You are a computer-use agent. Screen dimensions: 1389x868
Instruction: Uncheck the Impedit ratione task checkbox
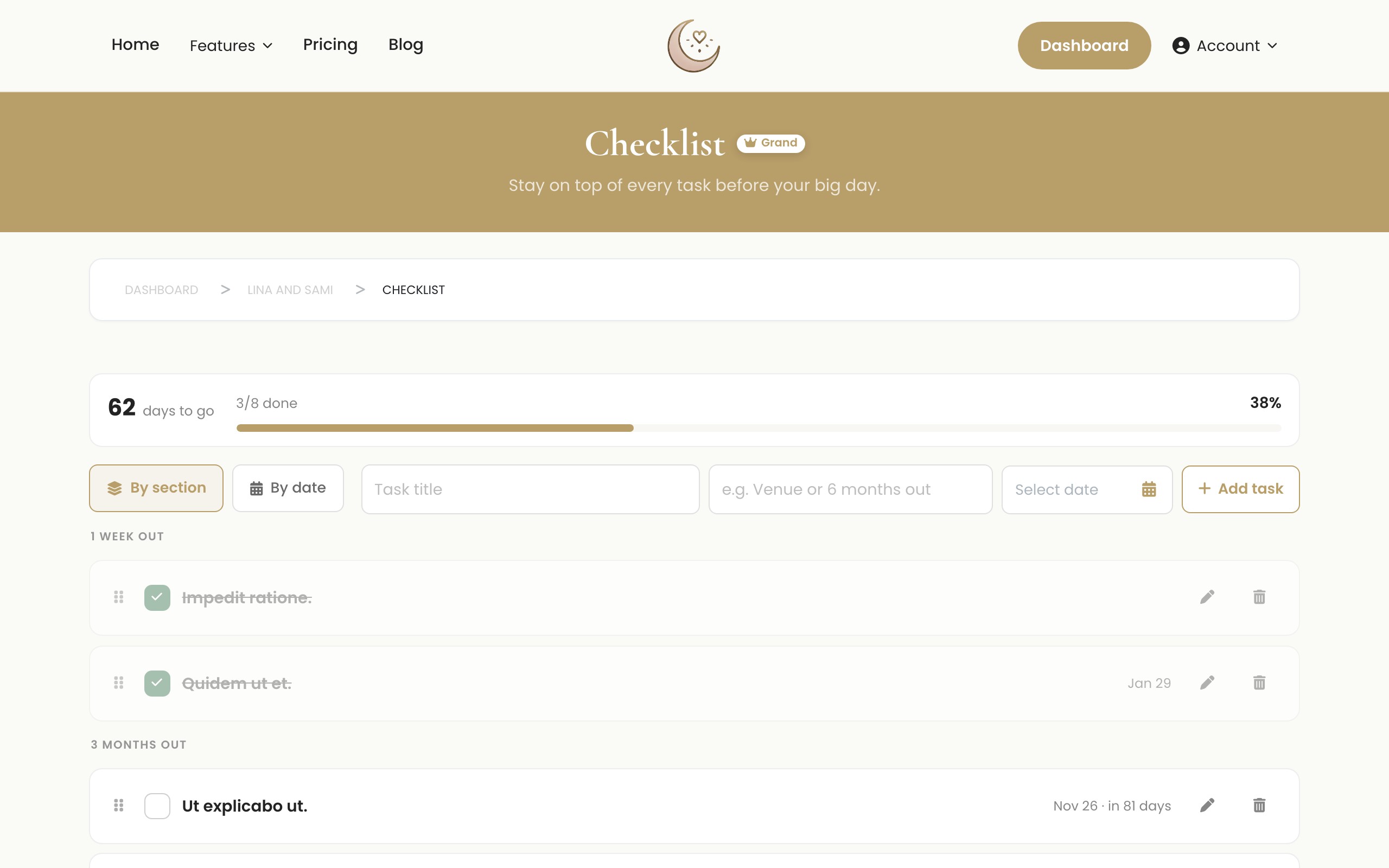157,597
